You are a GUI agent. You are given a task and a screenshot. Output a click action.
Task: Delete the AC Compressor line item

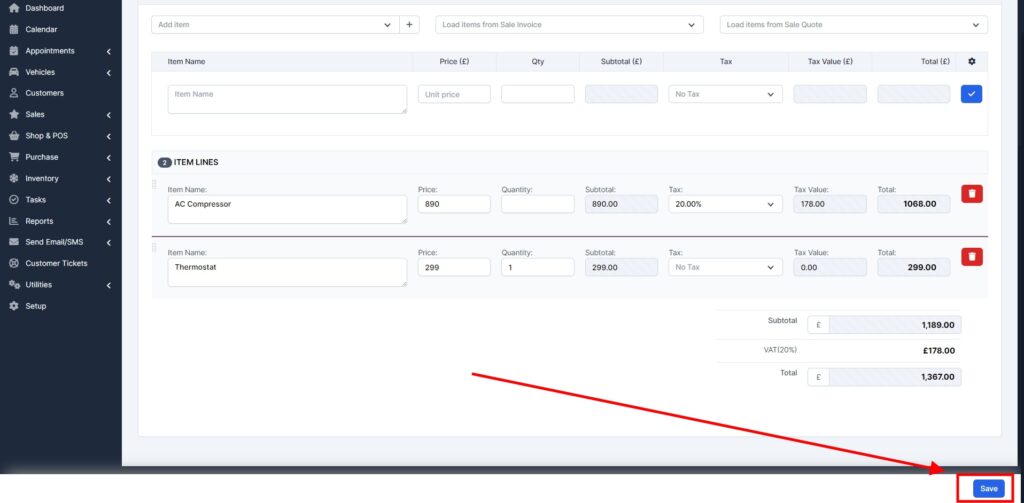971,194
